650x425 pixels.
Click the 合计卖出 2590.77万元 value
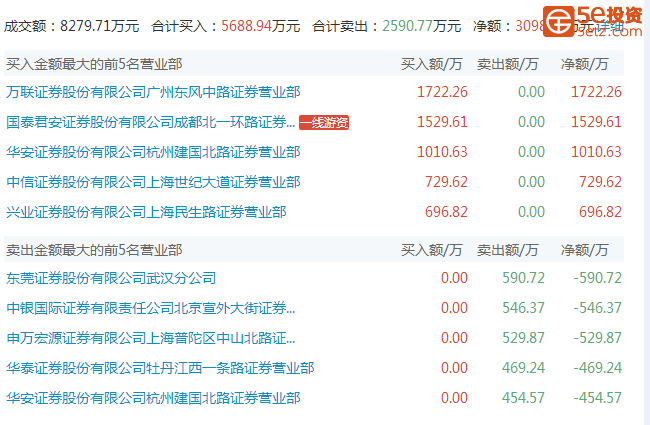click(x=421, y=26)
